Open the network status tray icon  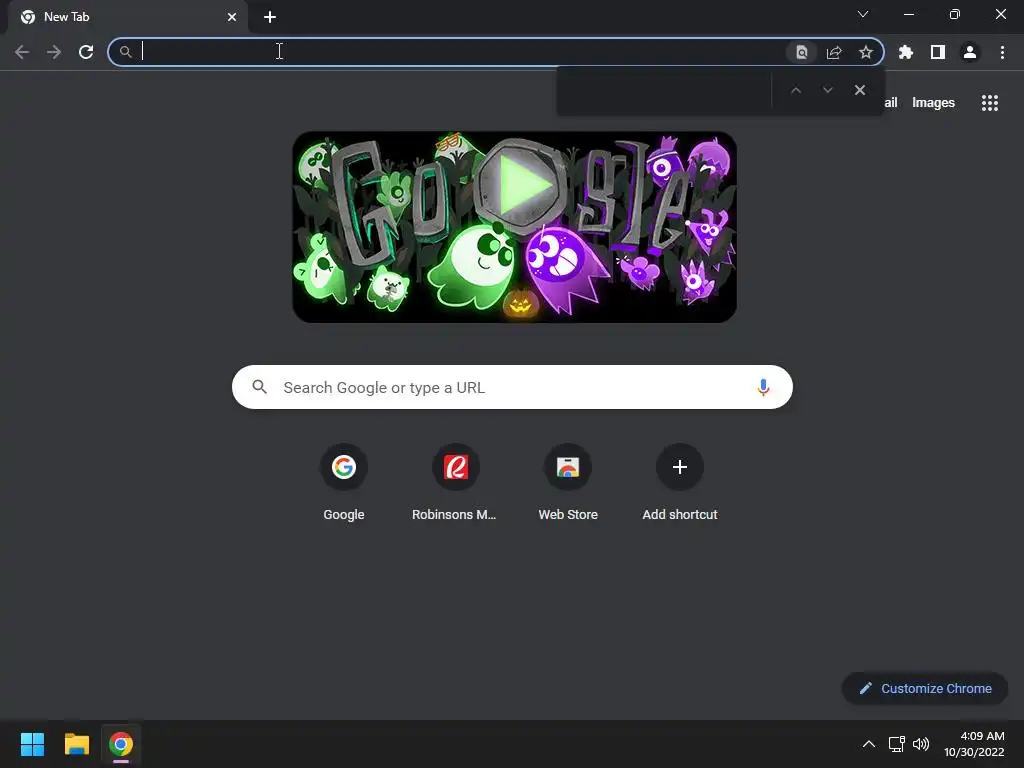896,744
